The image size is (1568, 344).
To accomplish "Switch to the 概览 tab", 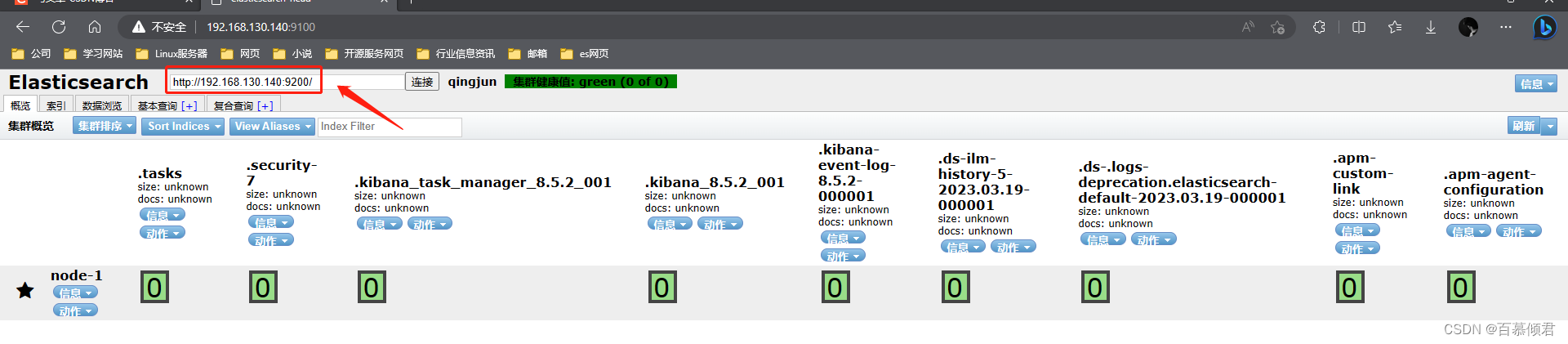I will pos(20,105).
